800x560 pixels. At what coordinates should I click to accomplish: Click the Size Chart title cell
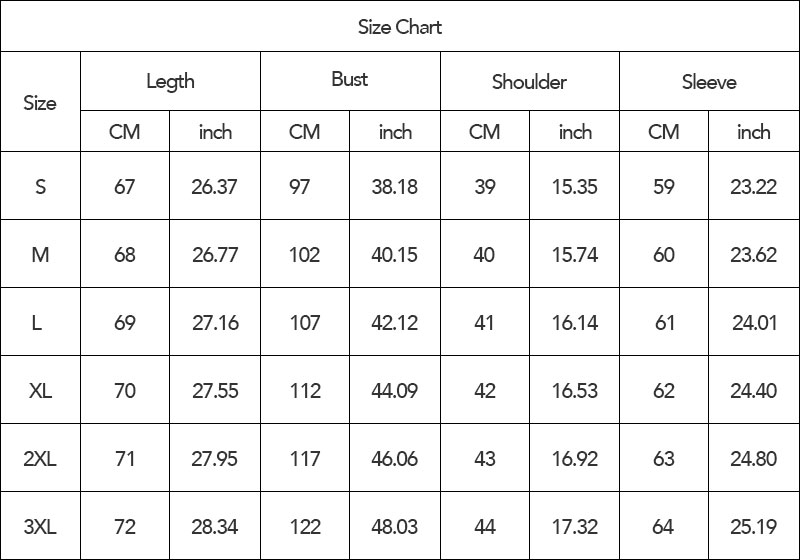pyautogui.click(x=399, y=27)
